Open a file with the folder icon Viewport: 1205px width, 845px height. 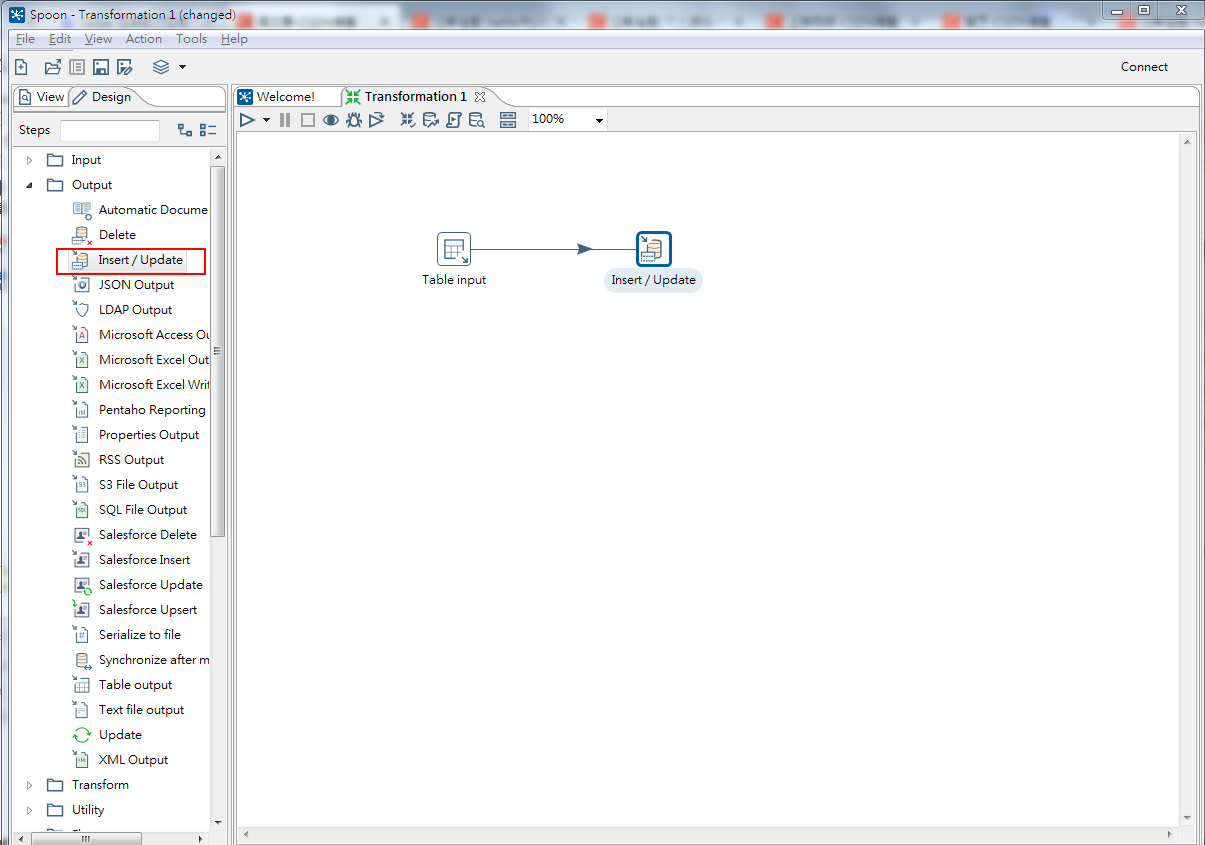click(x=53, y=67)
